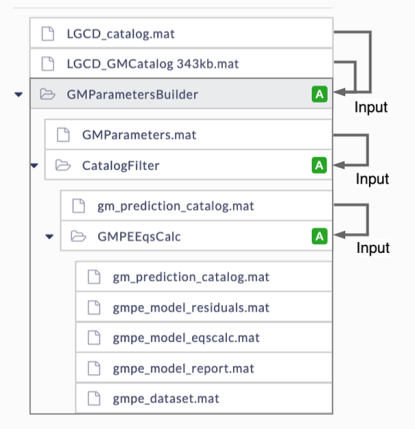
Task: Click the GMParametersBuilder folder icon
Action: pyautogui.click(x=47, y=94)
